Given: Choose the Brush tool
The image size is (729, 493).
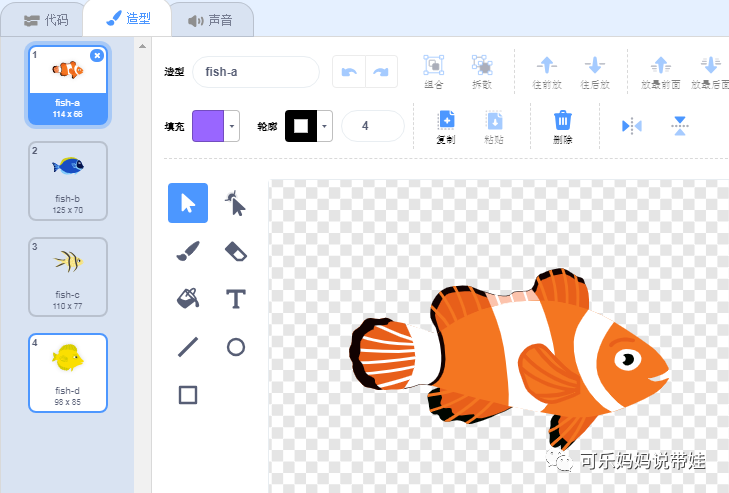Looking at the screenshot, I should click(188, 251).
